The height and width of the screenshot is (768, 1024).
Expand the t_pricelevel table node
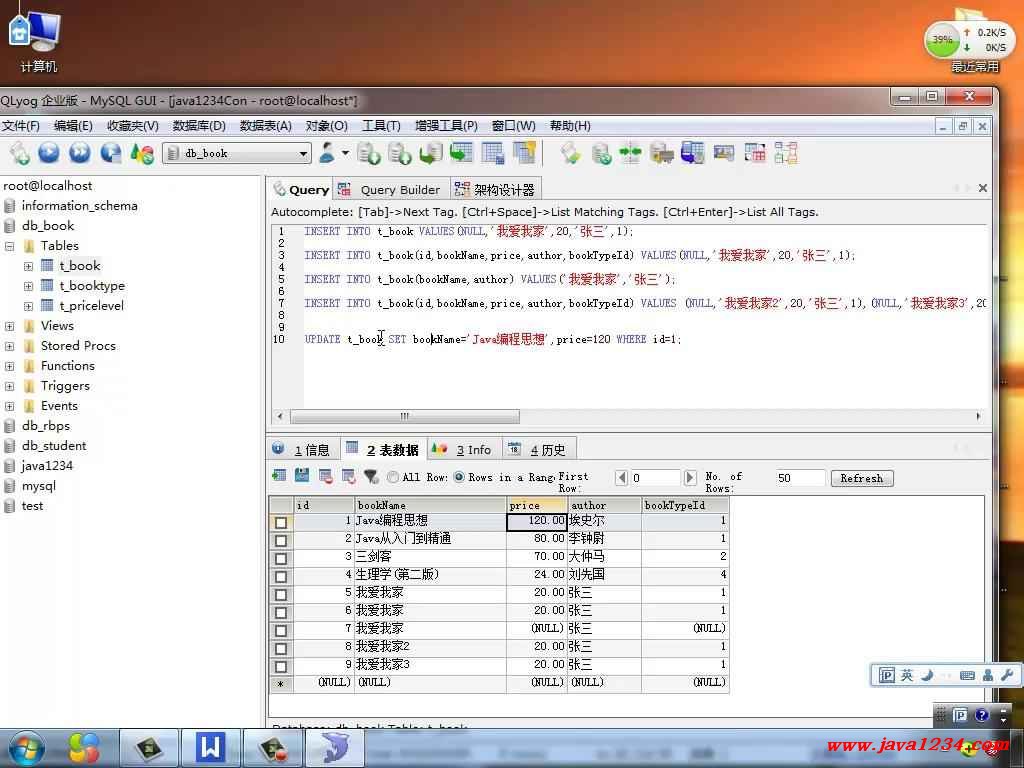click(x=28, y=306)
